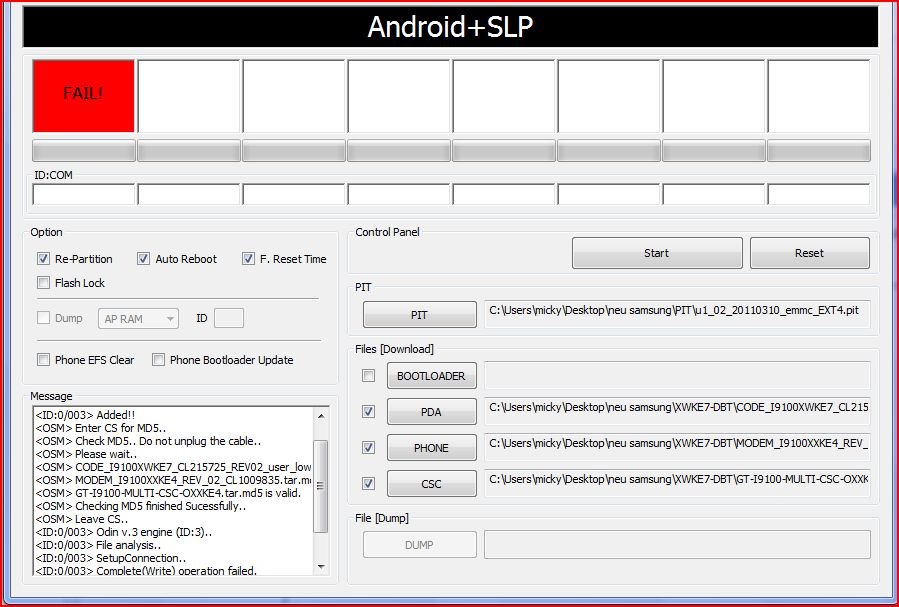Select a file using the CSC button

[x=431, y=484]
